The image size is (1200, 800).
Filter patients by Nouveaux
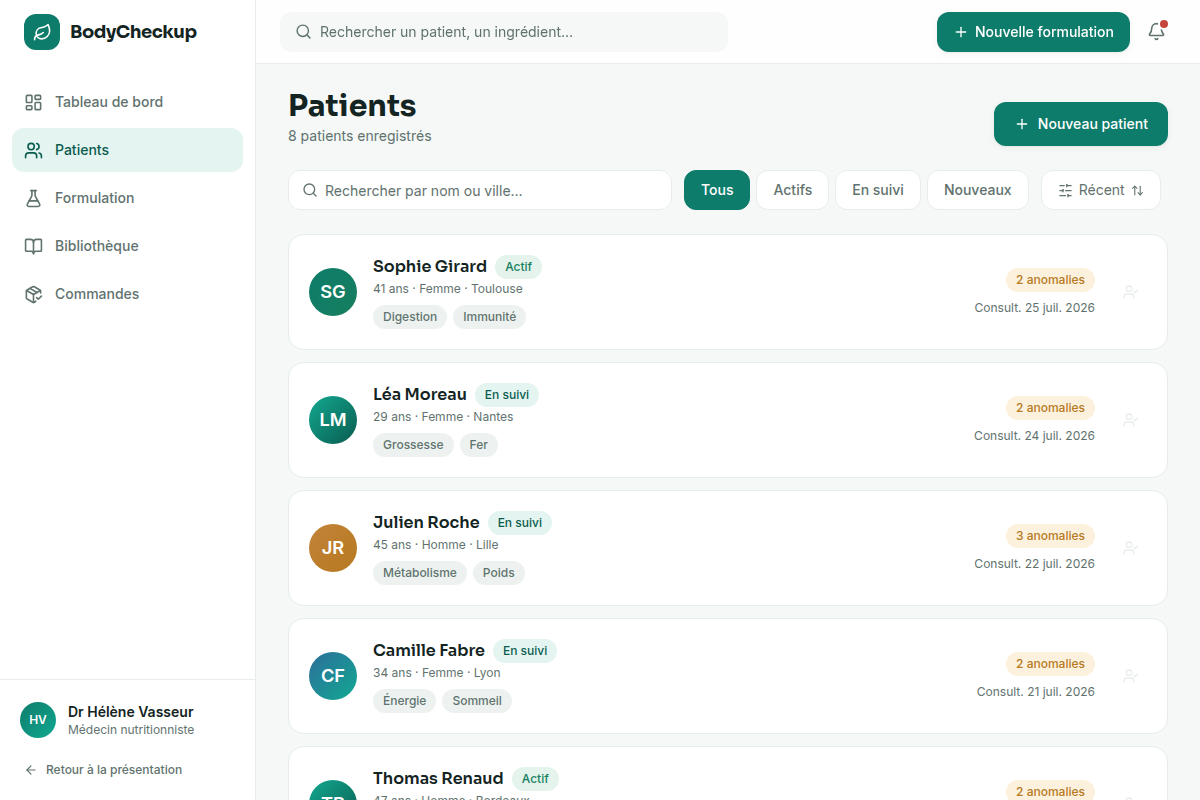pyautogui.click(x=978, y=190)
